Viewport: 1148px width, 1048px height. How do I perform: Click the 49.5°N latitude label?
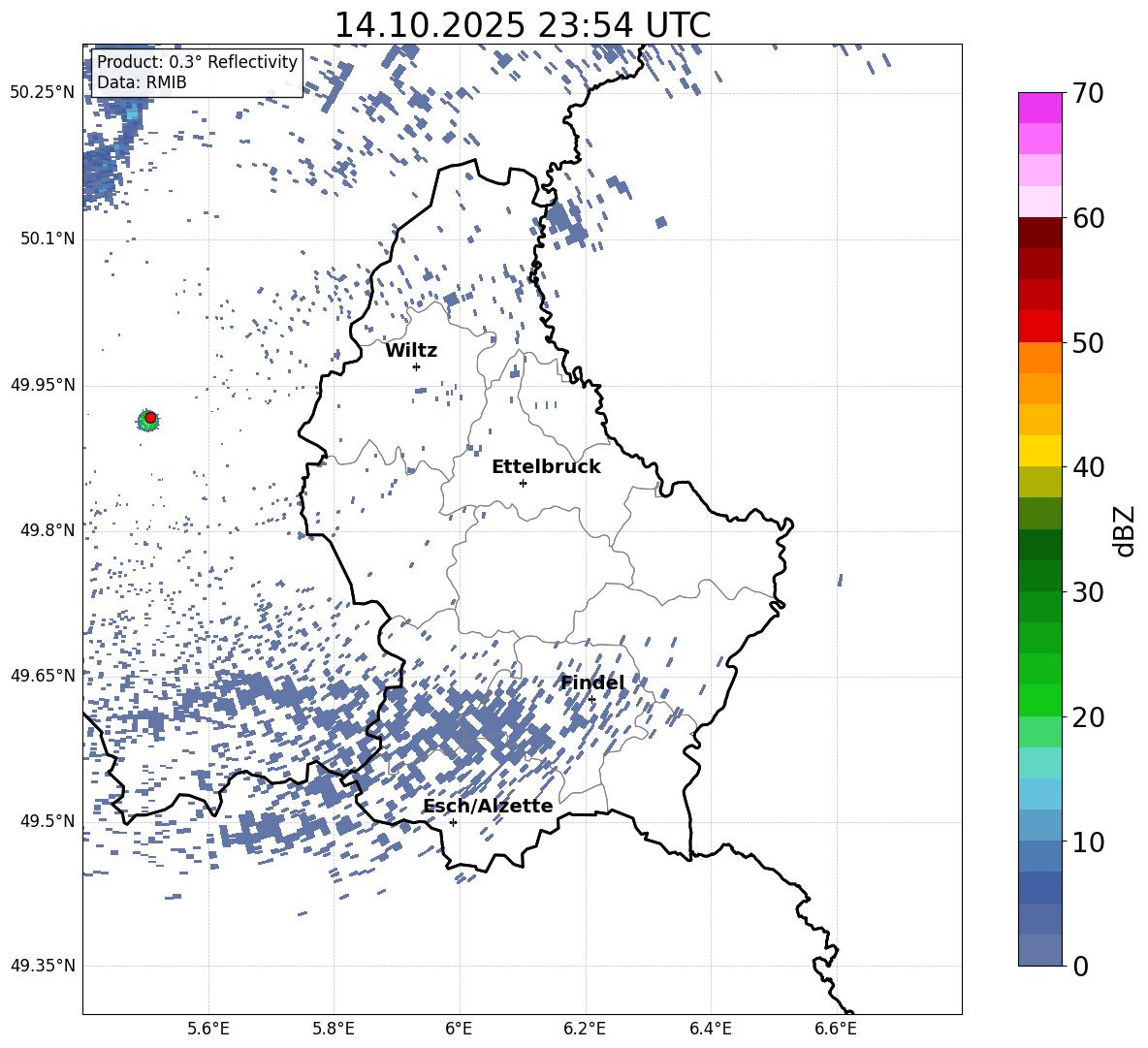click(x=47, y=821)
